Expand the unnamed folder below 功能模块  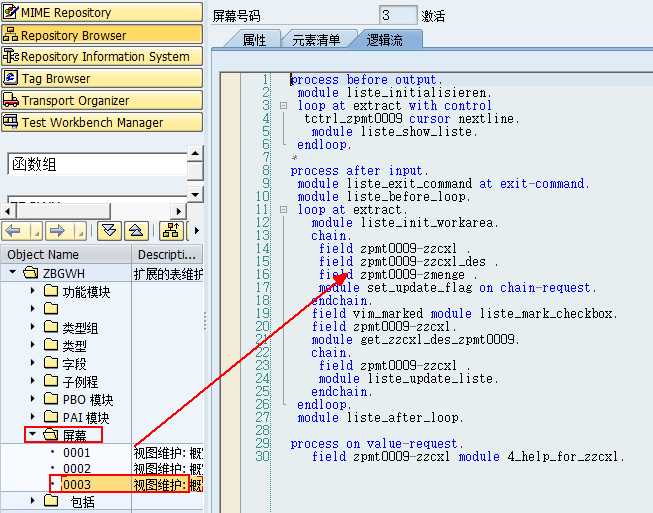33,309
